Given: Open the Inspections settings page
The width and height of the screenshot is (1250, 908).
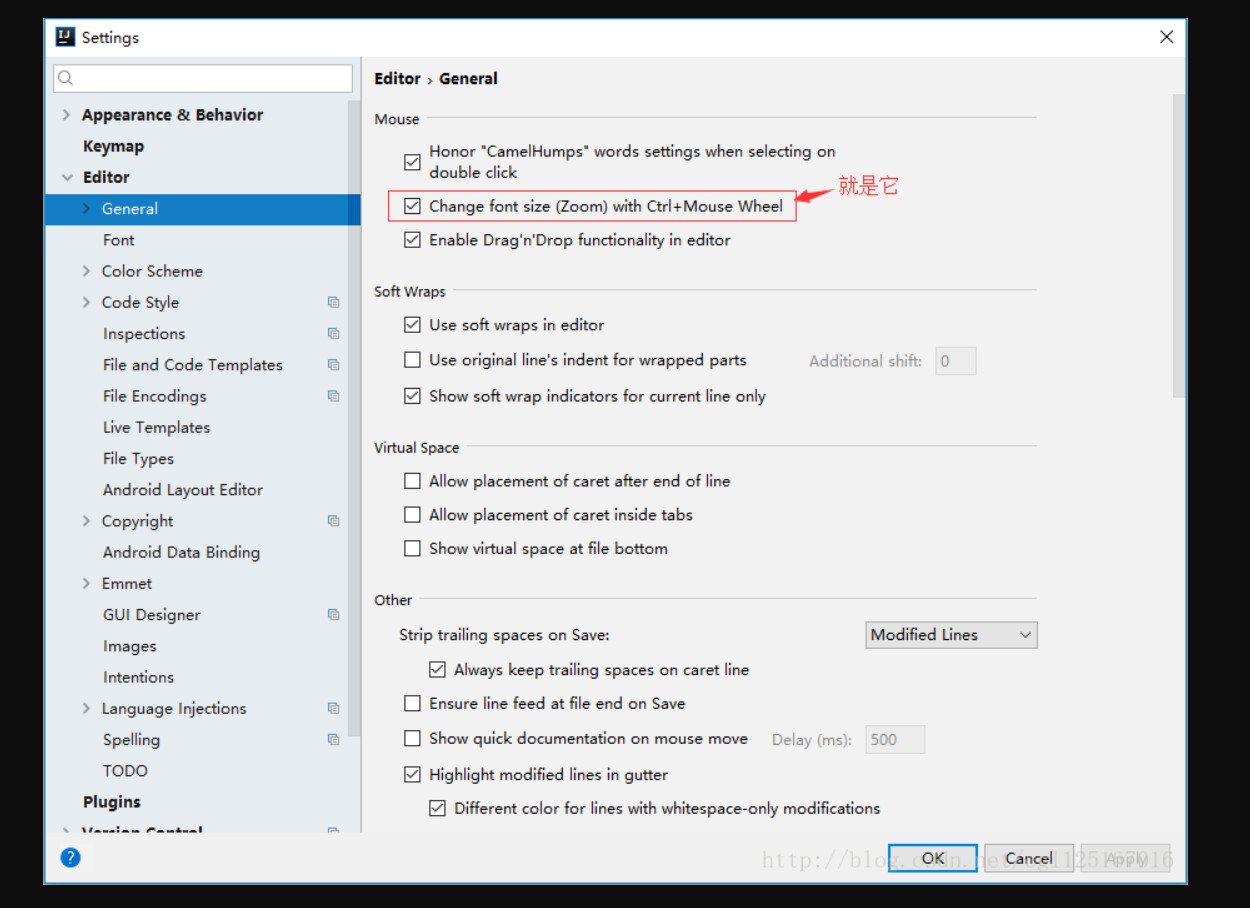Looking at the screenshot, I should (144, 333).
